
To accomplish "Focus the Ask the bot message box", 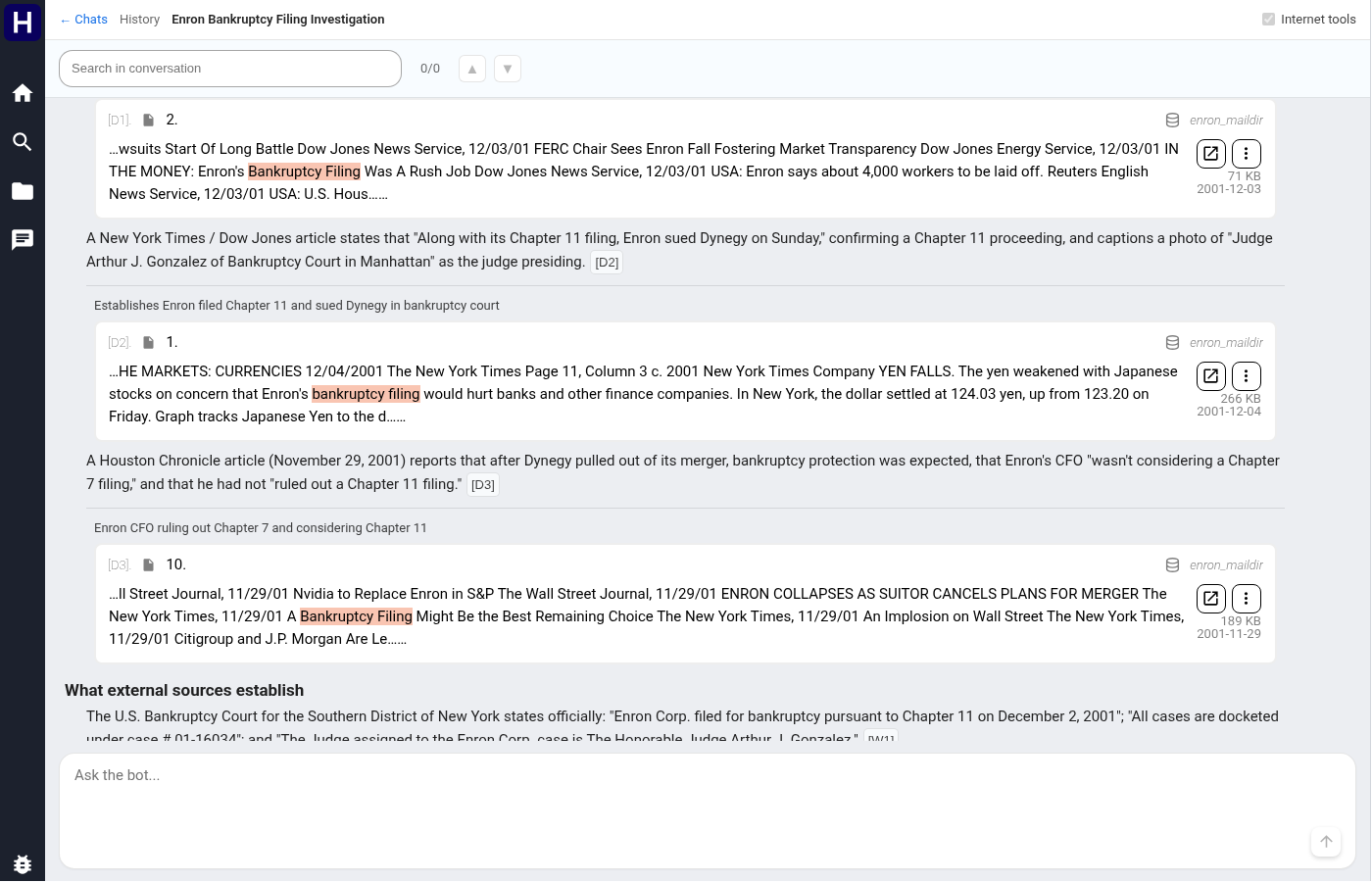I will [708, 810].
